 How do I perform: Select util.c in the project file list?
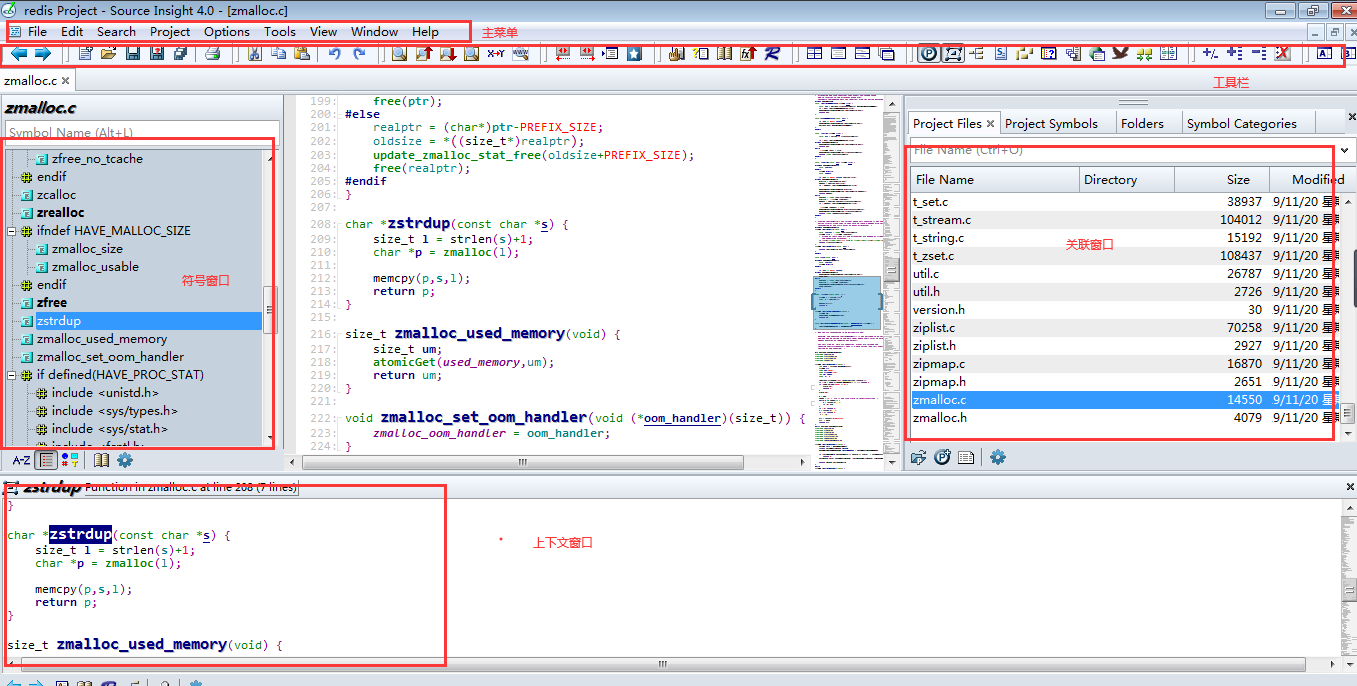[1124, 274]
